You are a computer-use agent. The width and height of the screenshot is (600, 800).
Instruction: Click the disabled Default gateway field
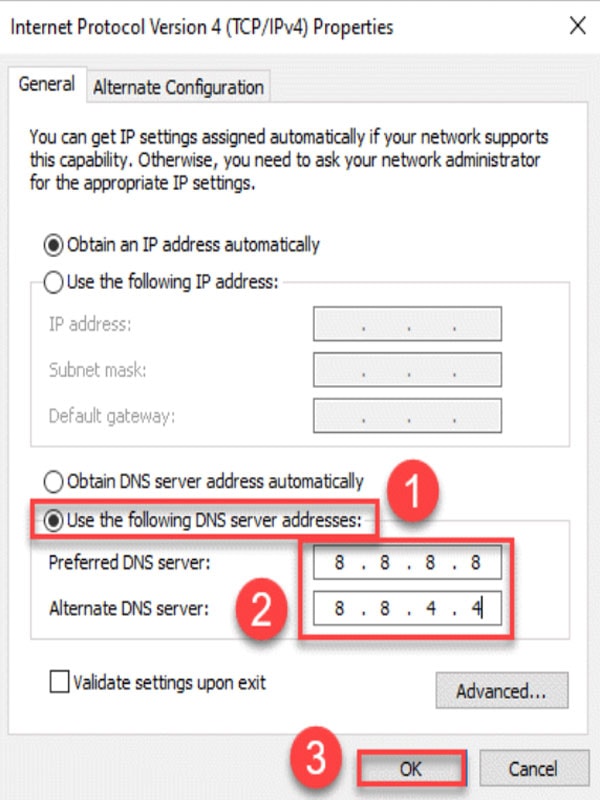click(407, 415)
